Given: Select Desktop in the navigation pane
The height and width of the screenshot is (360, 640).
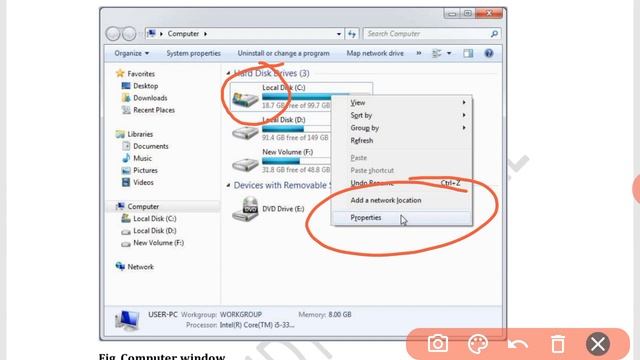Looking at the screenshot, I should point(145,86).
